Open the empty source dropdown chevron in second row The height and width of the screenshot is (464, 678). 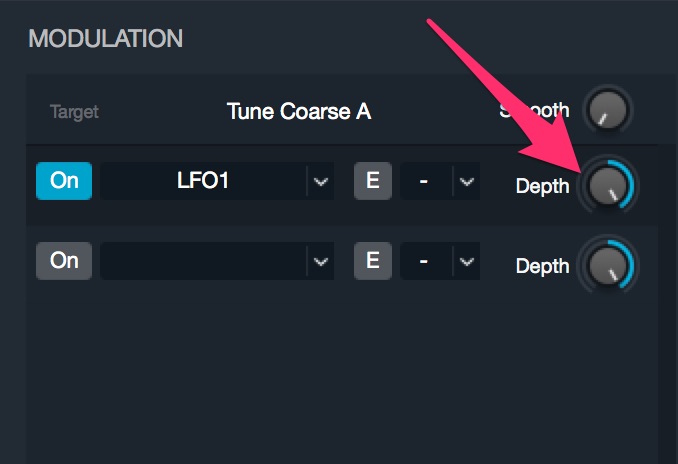pyautogui.click(x=320, y=261)
